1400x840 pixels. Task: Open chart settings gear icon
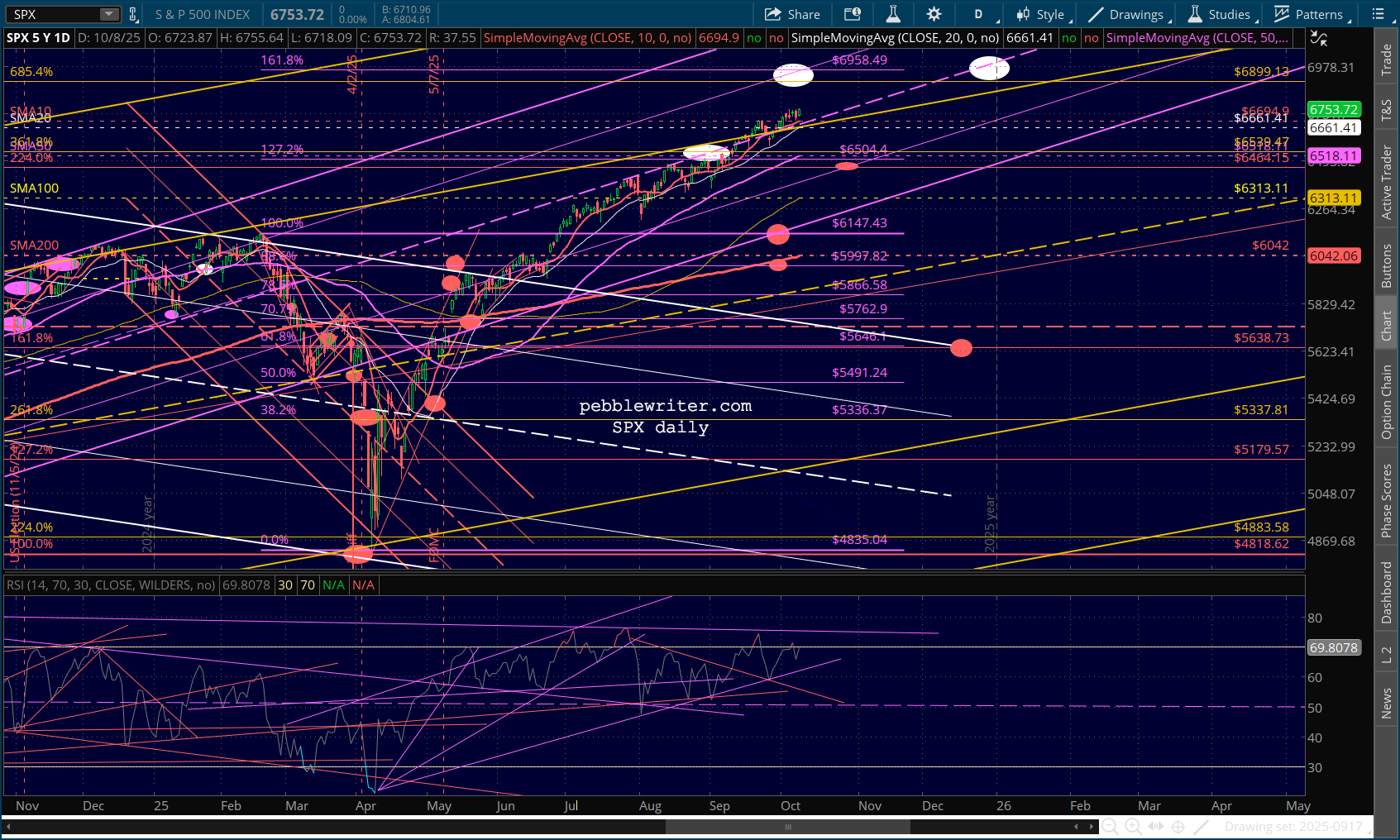point(934,14)
